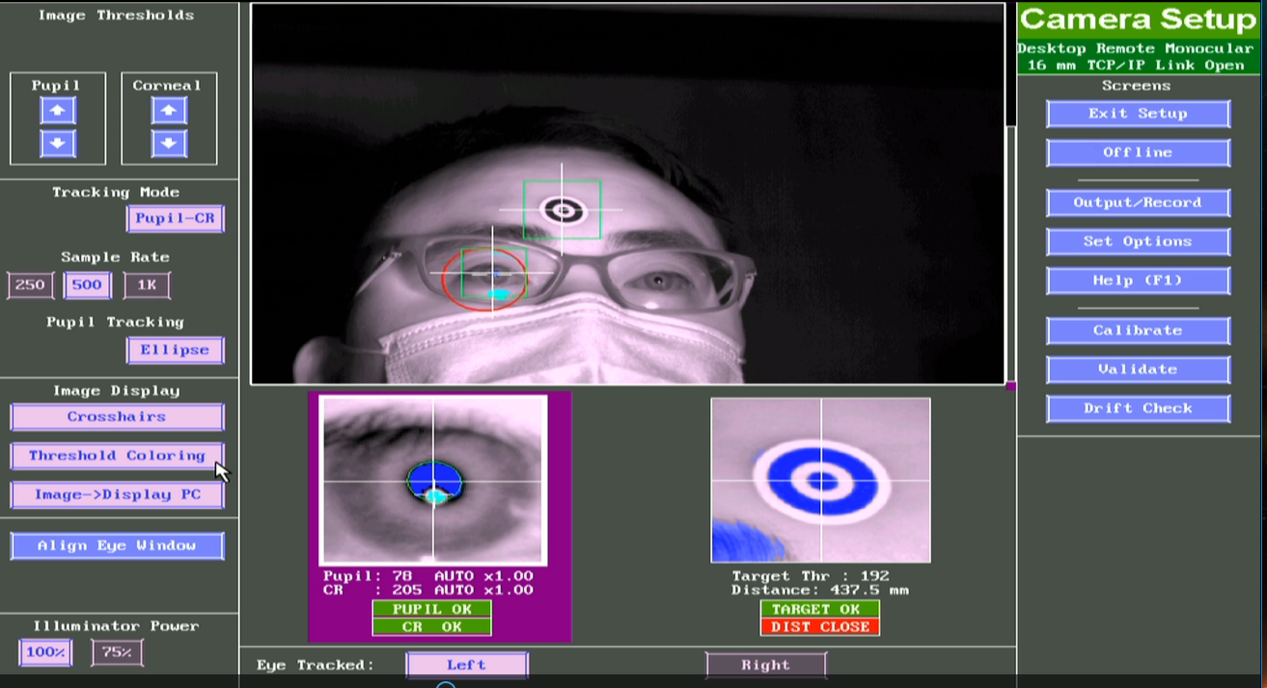Set illuminator power to 100%
Screen dimensions: 1267x688
(45, 652)
